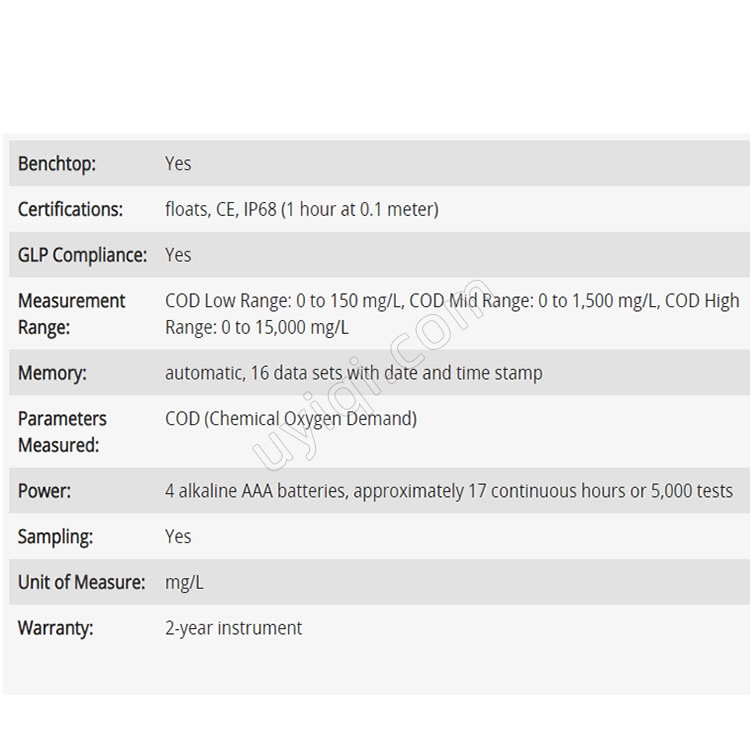The width and height of the screenshot is (750, 750).
Task: Select the GLP Compliance Yes value
Action: pos(178,255)
